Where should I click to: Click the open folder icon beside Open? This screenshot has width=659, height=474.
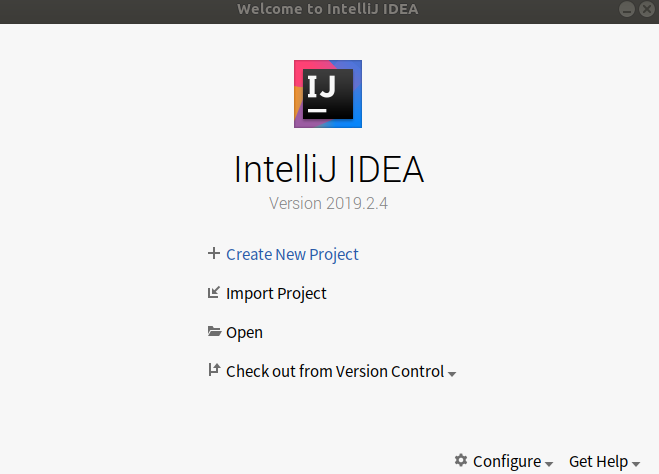[x=214, y=332]
